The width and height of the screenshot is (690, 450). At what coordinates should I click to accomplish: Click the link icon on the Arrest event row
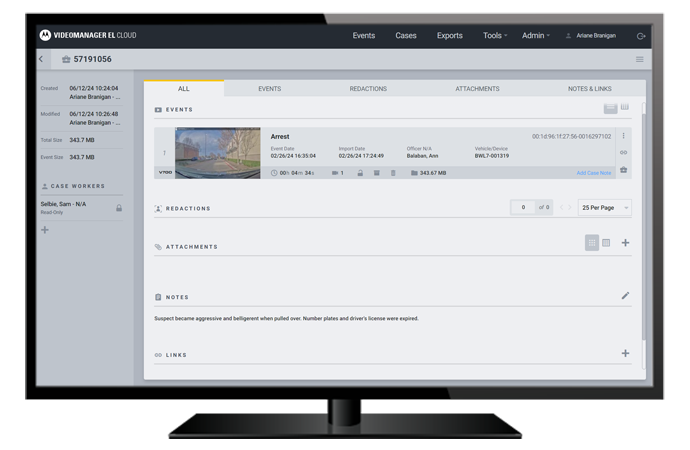pos(623,153)
